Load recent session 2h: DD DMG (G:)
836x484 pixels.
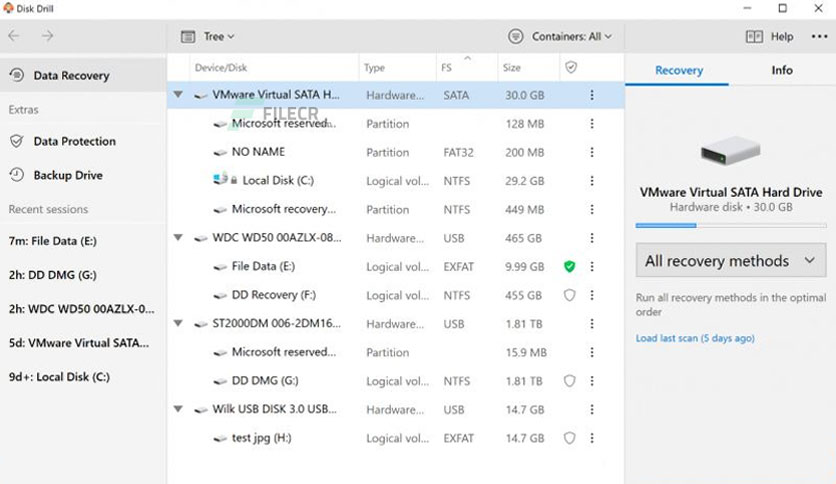click(53, 275)
